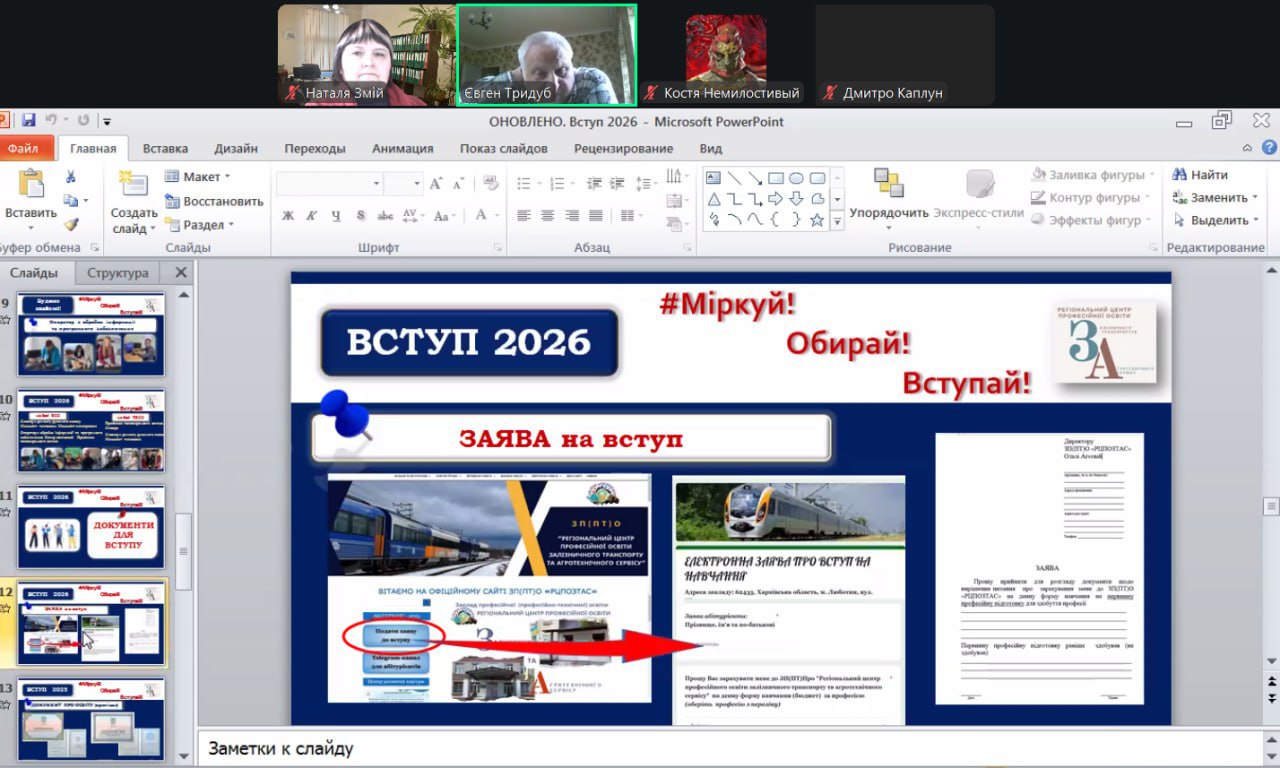Select the Format Painter brush icon
1280x768 pixels.
coord(71,223)
